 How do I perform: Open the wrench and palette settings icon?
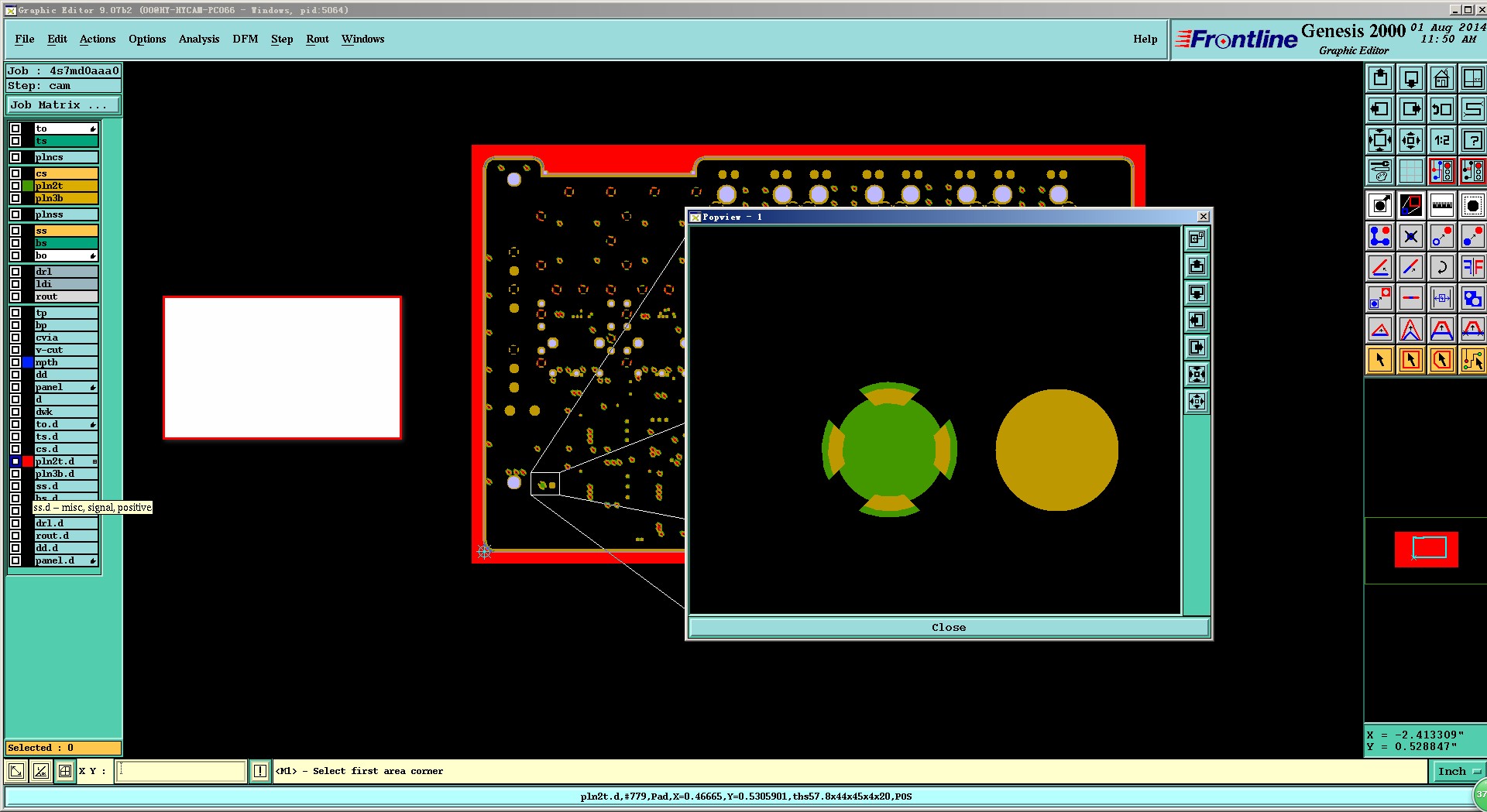[x=1380, y=171]
